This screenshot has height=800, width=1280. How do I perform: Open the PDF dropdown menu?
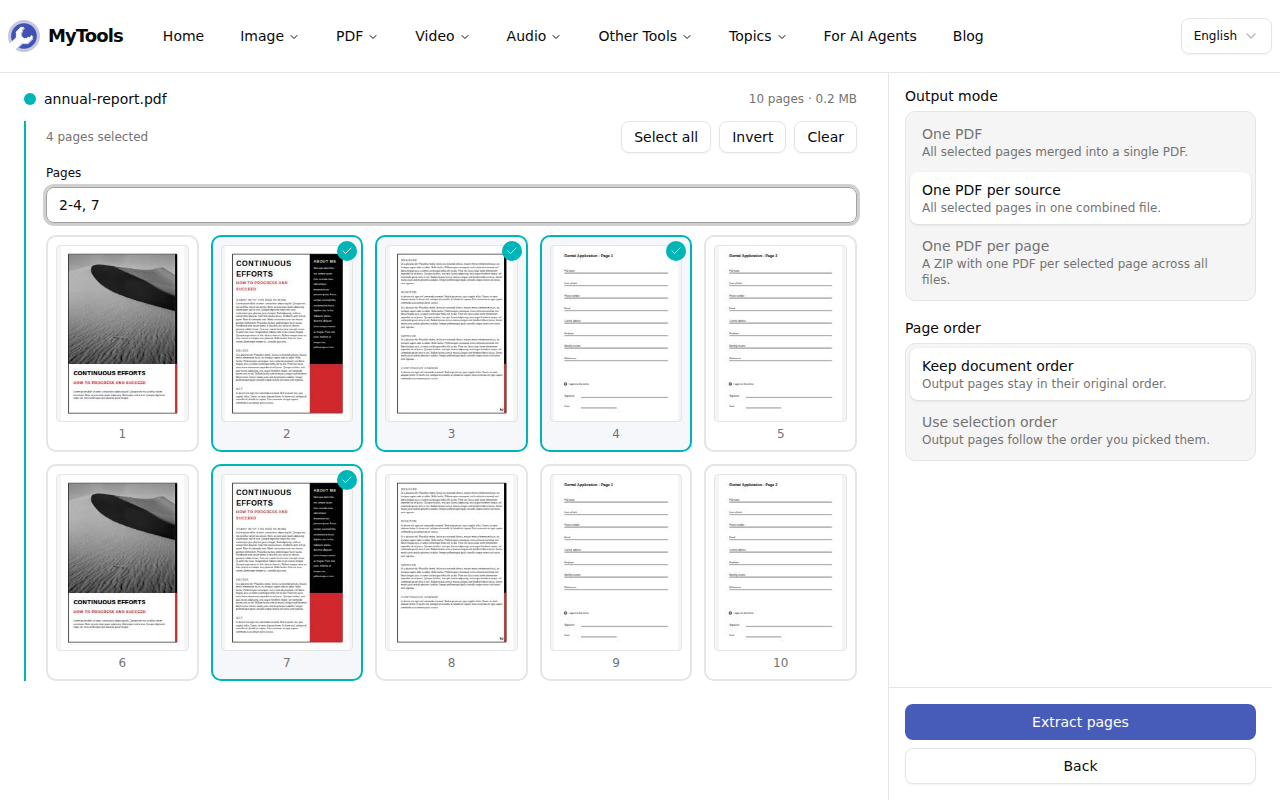coord(356,36)
